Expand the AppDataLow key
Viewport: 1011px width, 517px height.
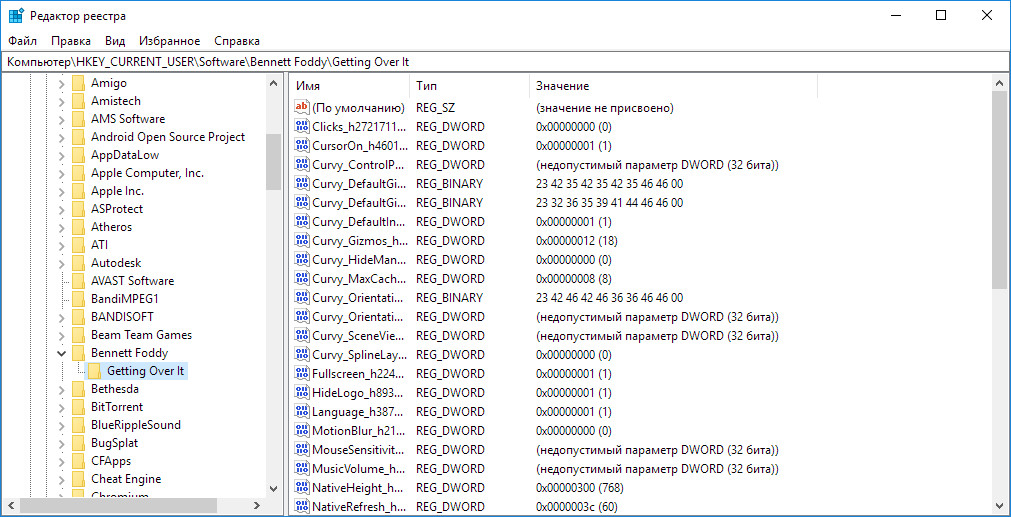pos(62,155)
